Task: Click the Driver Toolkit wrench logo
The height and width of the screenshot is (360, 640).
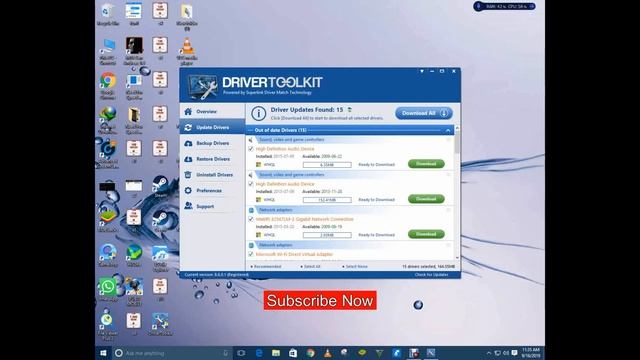Action: (202, 87)
